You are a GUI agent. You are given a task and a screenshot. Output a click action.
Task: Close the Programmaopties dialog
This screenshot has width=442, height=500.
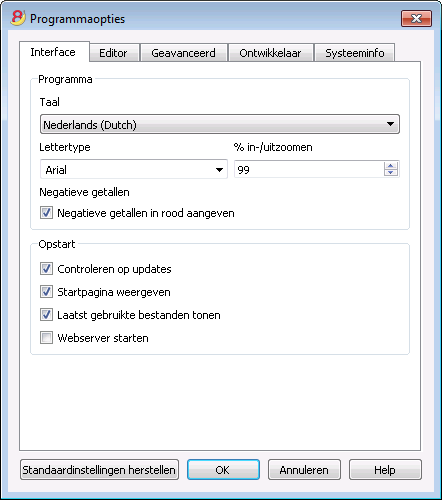point(416,18)
